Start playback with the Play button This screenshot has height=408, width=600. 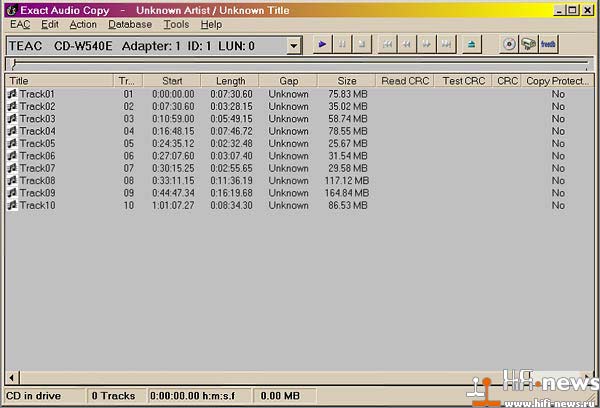point(322,45)
